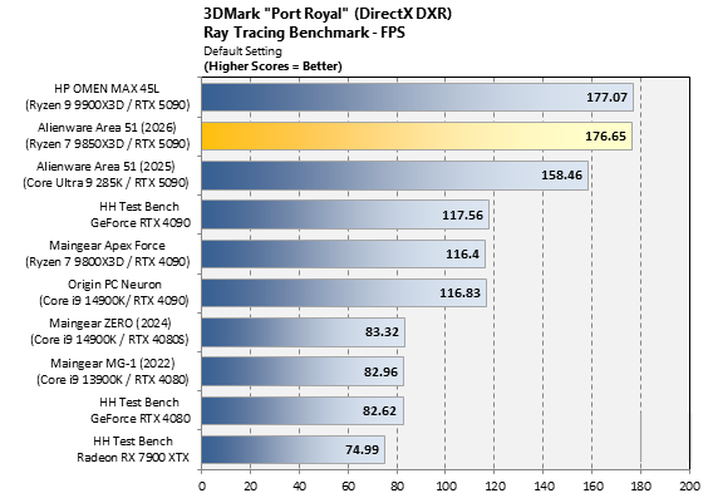Click the 177.07 score value
The image size is (708, 498).
click(x=607, y=97)
